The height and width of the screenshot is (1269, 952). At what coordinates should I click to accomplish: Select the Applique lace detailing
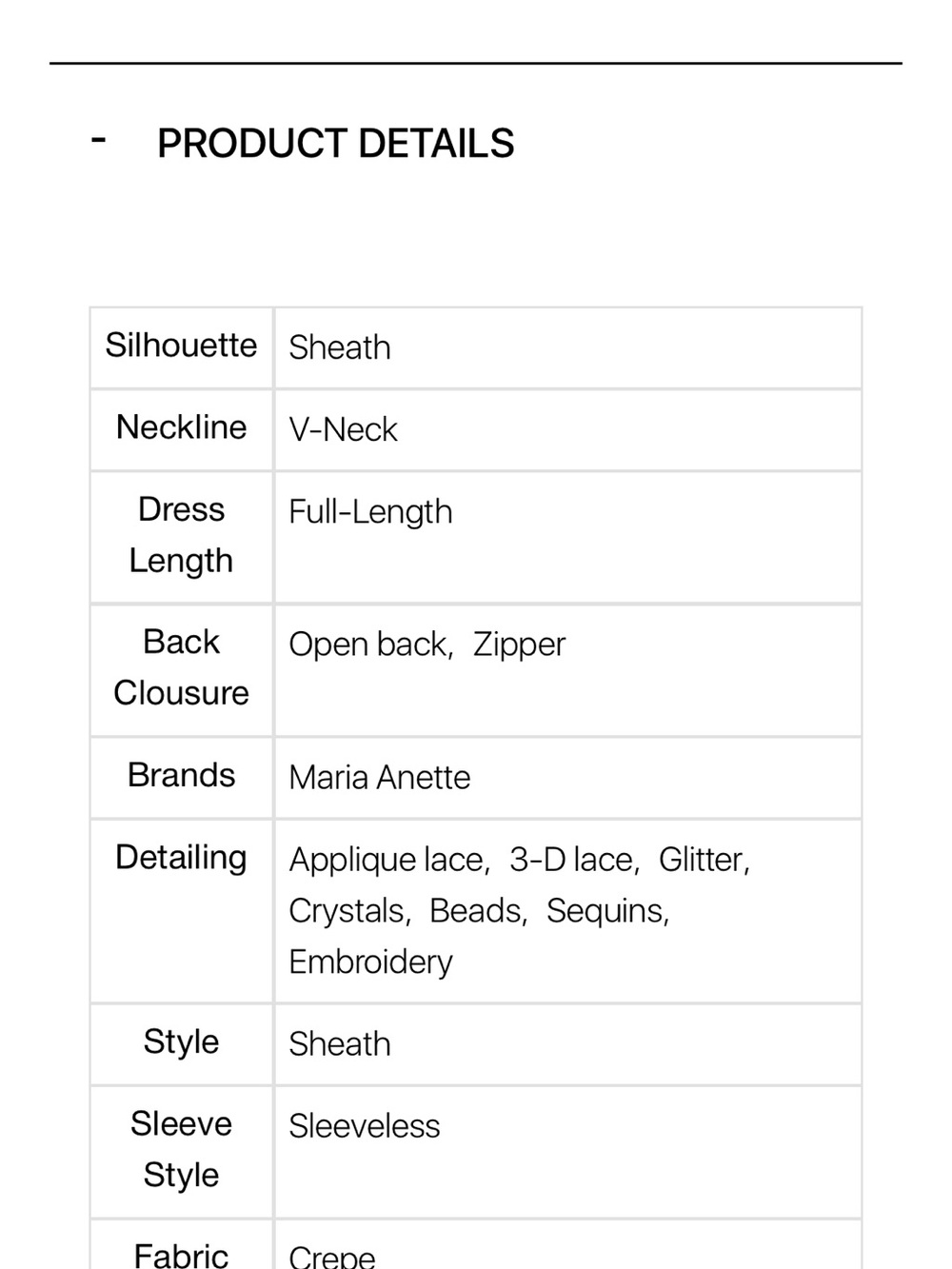coord(387,860)
